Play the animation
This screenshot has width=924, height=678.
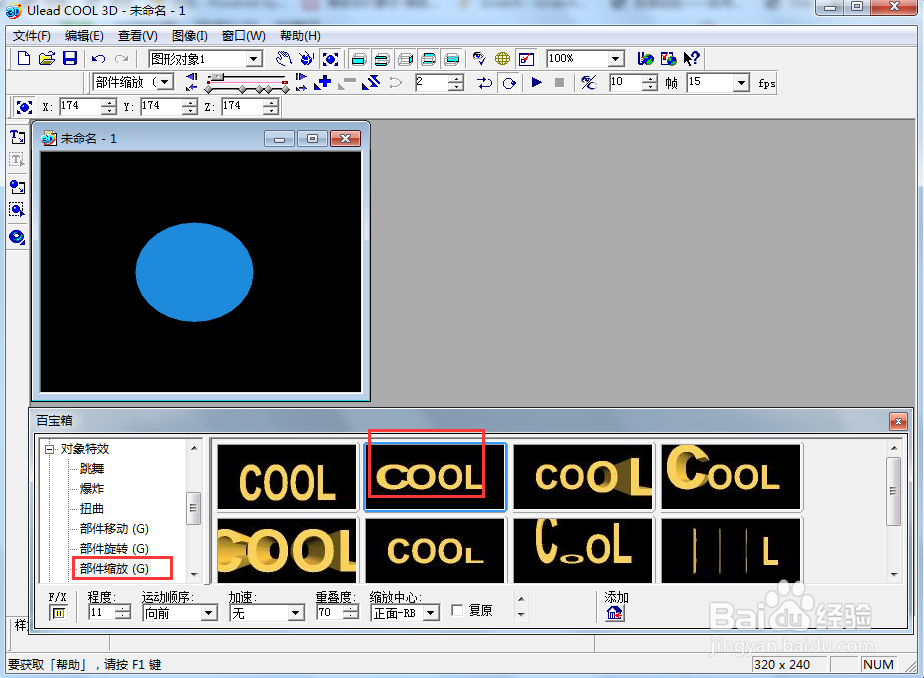pos(536,82)
